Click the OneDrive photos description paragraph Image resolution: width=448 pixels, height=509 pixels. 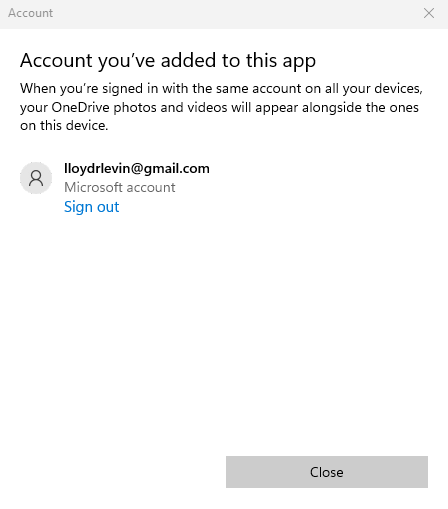[221, 107]
